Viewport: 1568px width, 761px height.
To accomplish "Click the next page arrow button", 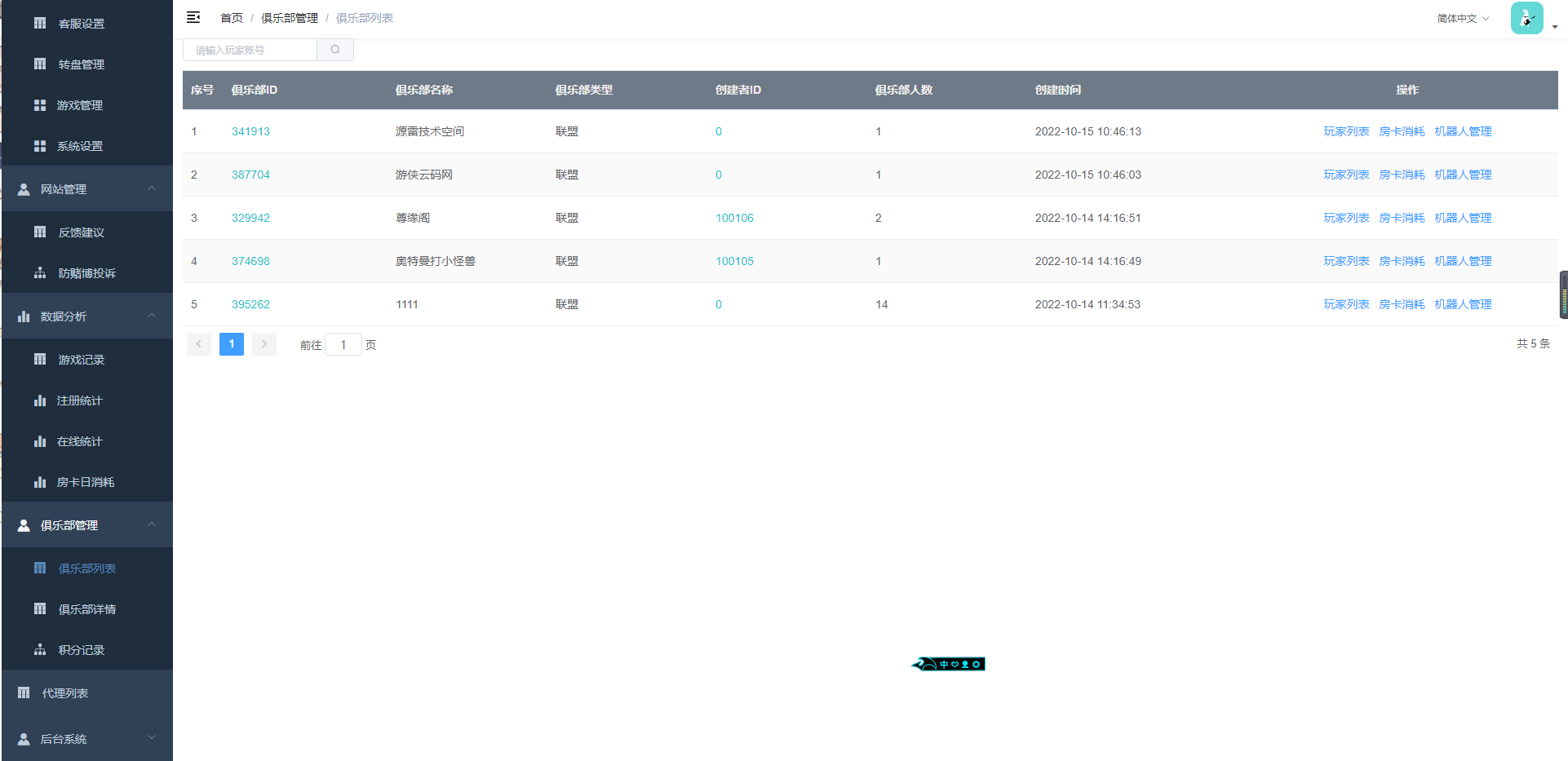I will [264, 344].
